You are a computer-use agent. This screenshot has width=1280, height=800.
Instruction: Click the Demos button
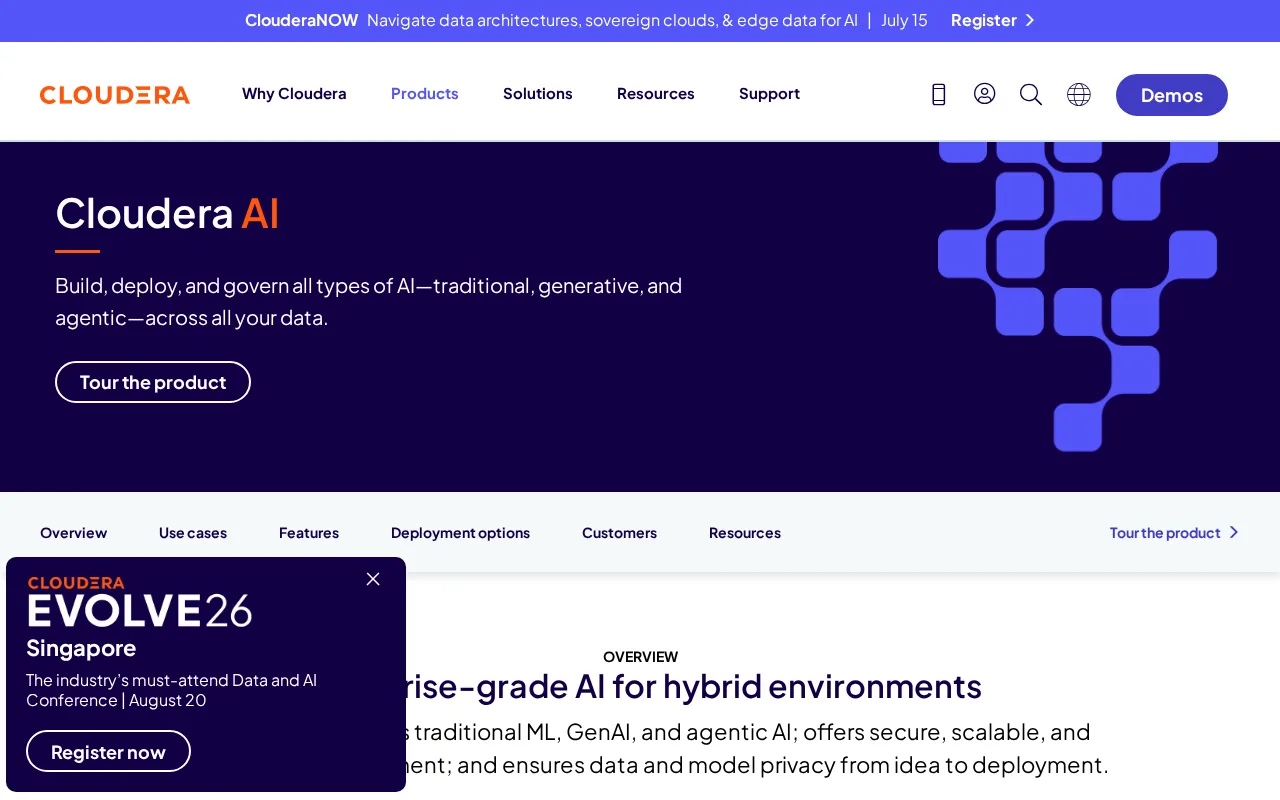[x=1172, y=95]
